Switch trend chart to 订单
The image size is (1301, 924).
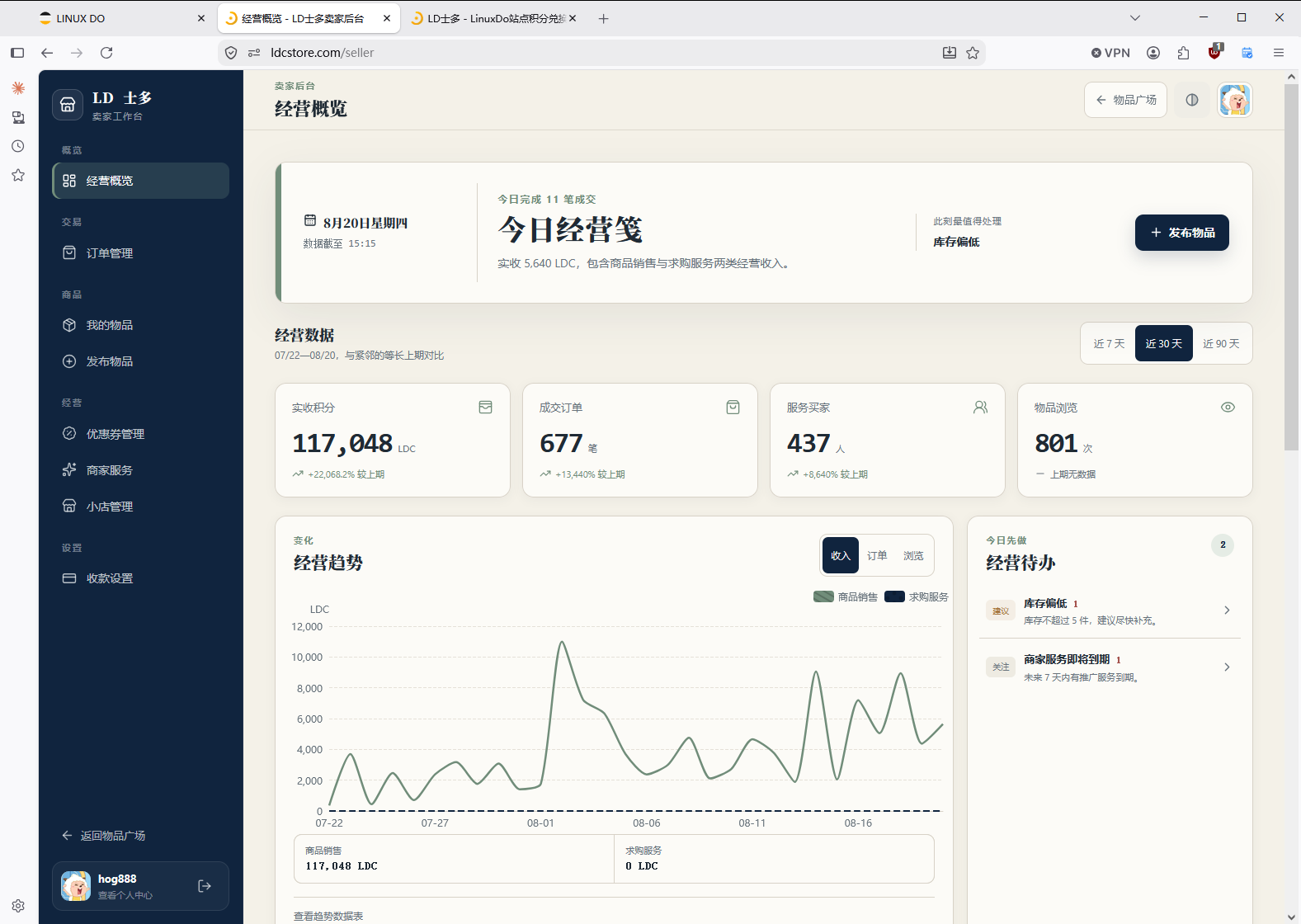coord(877,555)
